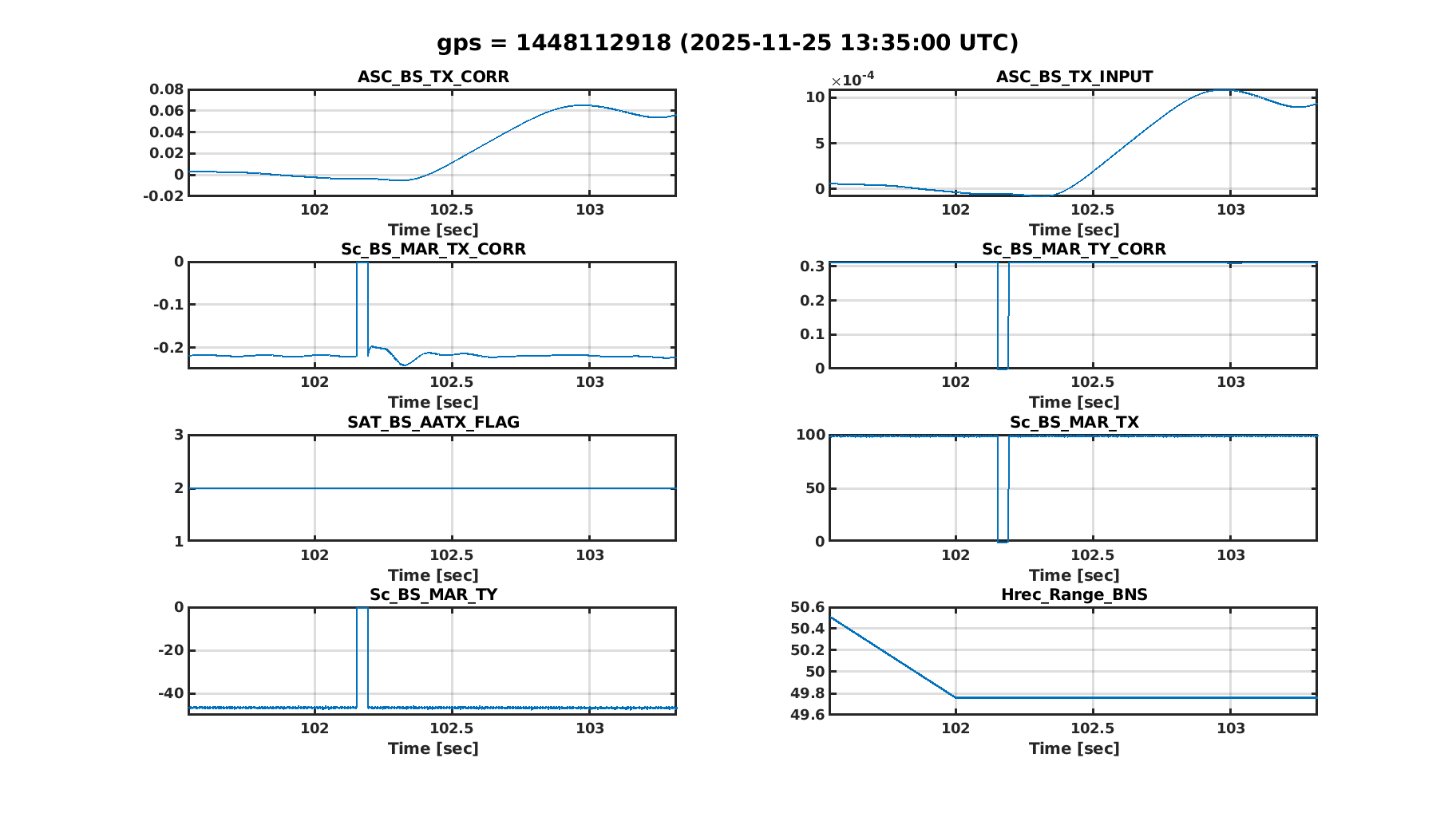The width and height of the screenshot is (1456, 813).
Task: Click the dip to zero in Sc_BS_MAR_TY_CORR plot
Action: tap(1003, 367)
